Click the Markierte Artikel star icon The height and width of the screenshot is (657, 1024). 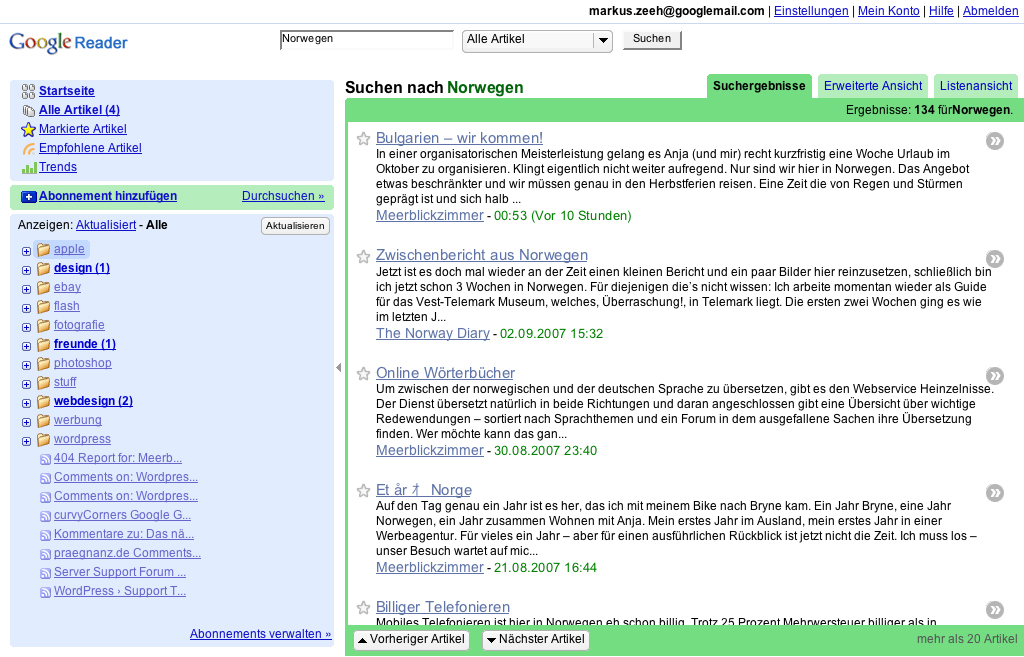(x=28, y=129)
